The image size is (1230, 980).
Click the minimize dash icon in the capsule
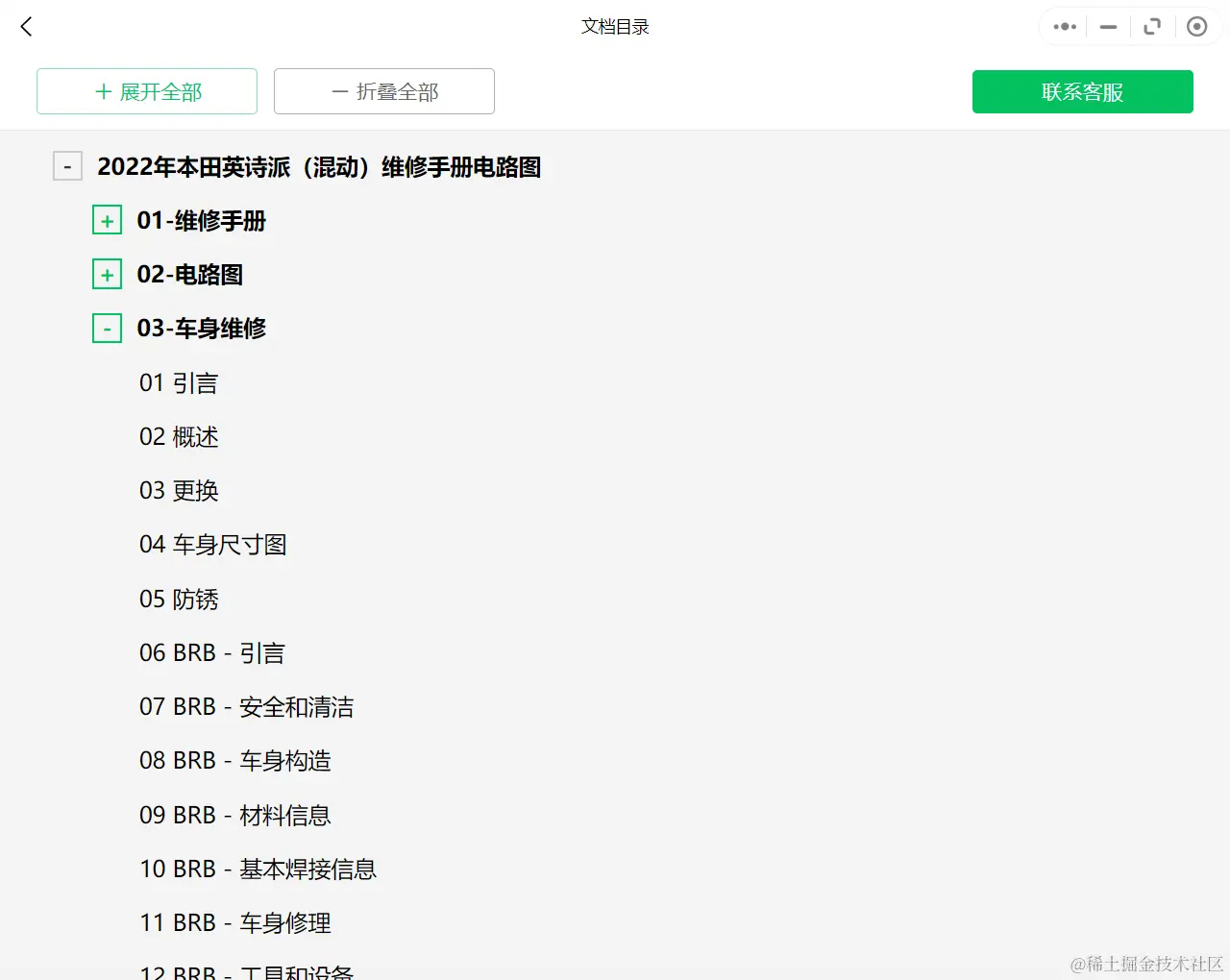[x=1107, y=26]
